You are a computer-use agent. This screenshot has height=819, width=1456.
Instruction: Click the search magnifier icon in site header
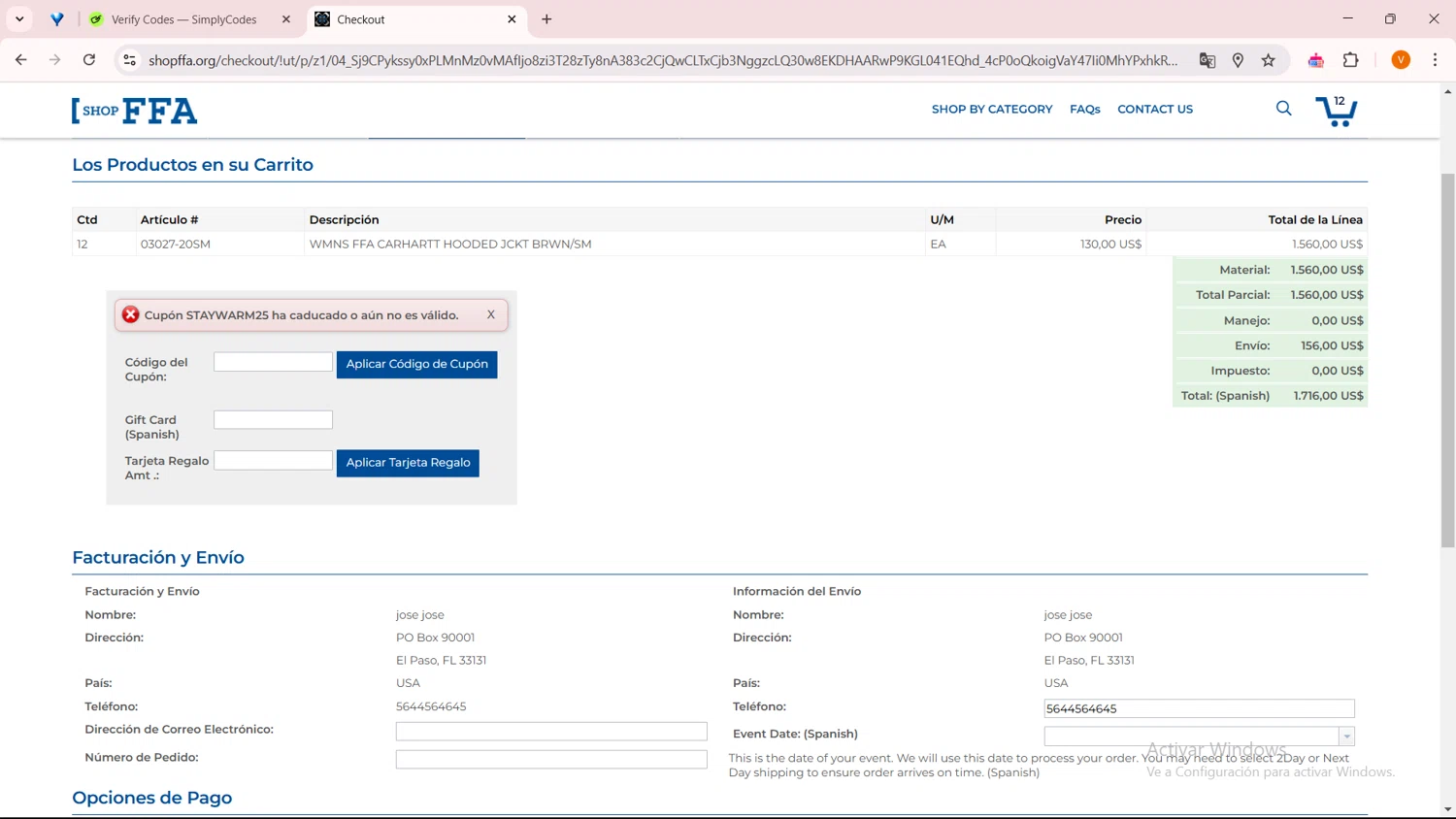click(1283, 109)
